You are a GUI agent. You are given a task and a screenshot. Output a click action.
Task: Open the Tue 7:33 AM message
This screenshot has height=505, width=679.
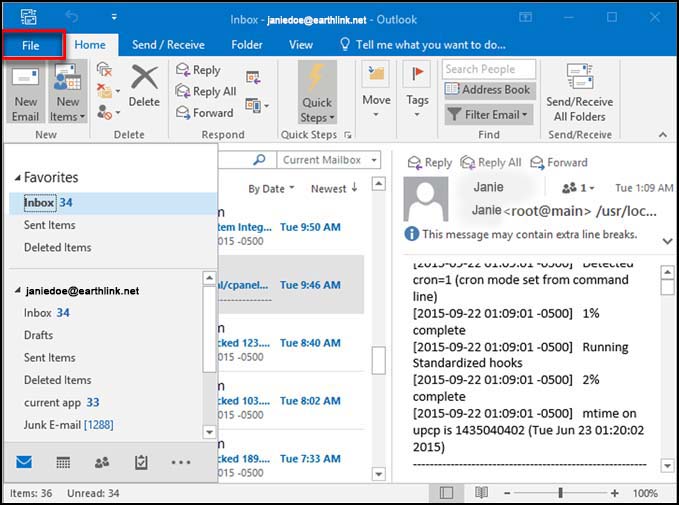pyautogui.click(x=291, y=459)
